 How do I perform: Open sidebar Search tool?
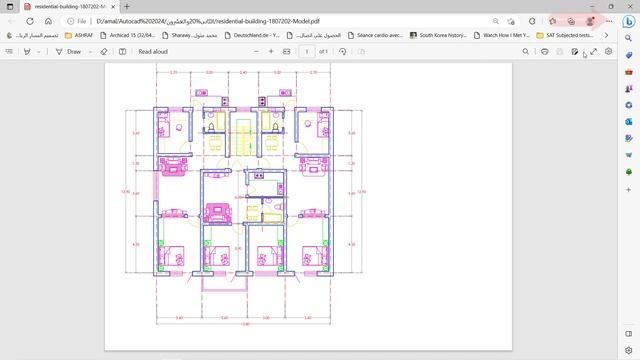(629, 38)
